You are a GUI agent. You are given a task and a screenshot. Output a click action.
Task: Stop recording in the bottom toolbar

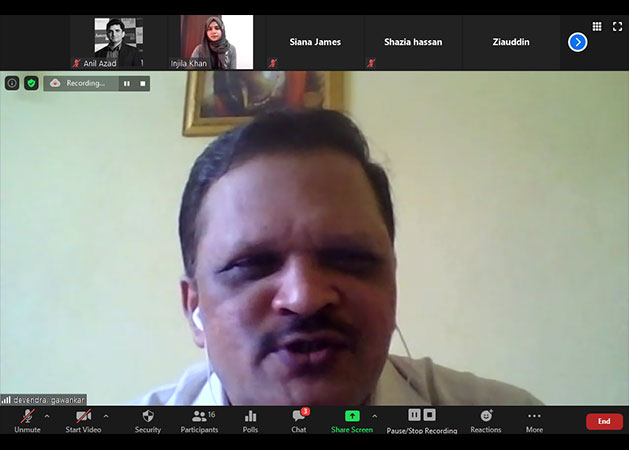click(x=430, y=415)
